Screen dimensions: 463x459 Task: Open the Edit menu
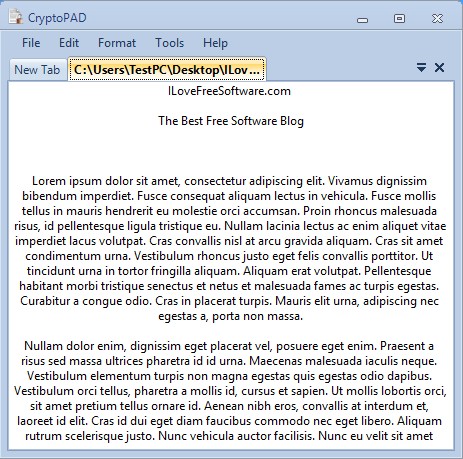tap(69, 43)
